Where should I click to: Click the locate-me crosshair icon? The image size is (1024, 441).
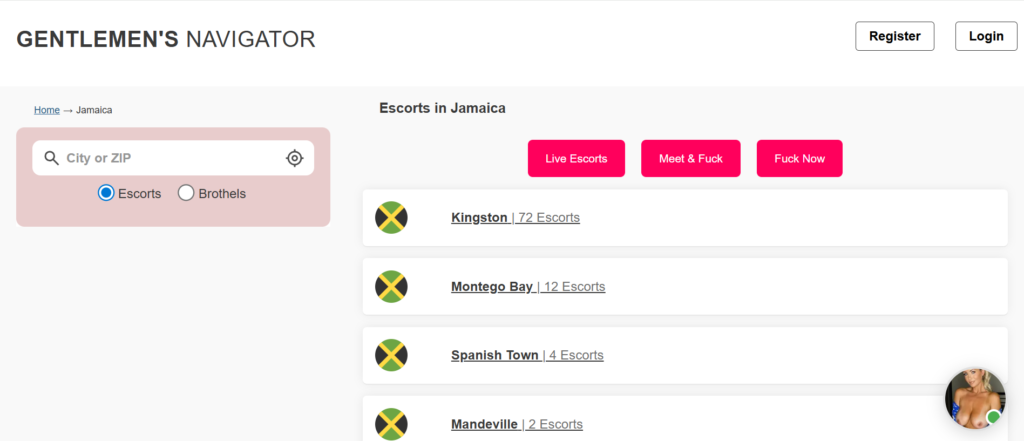[x=294, y=158]
